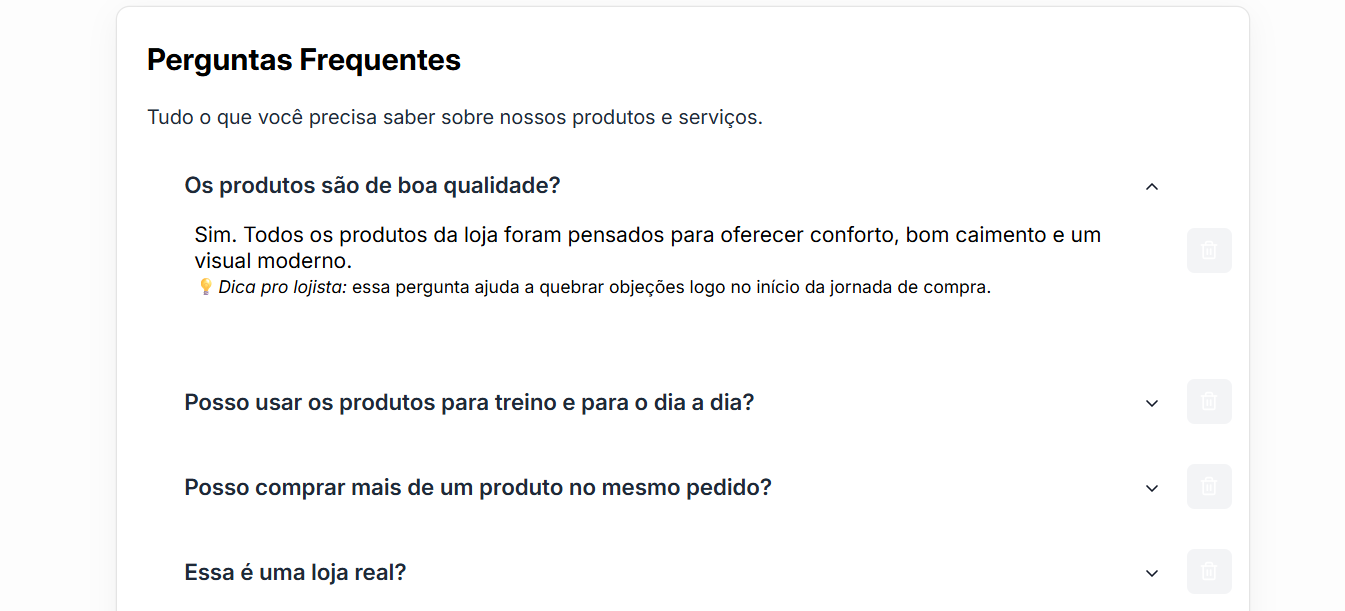This screenshot has width=1345, height=611.
Task: Click trash icon beside "Essa é uma loja real?"
Action: point(1209,572)
